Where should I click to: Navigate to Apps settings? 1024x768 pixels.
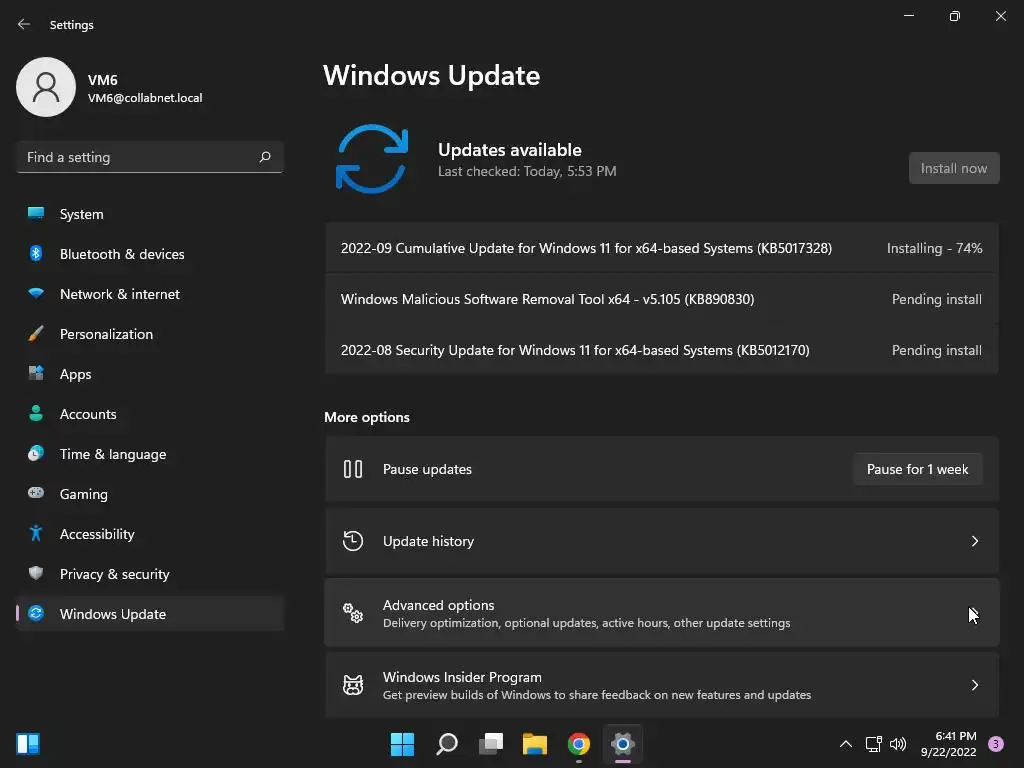click(150, 374)
